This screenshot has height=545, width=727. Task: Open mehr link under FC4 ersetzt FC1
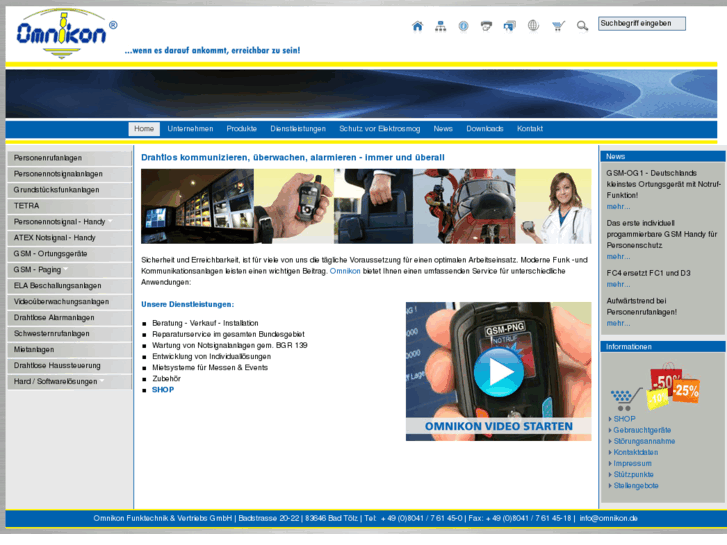pos(618,284)
